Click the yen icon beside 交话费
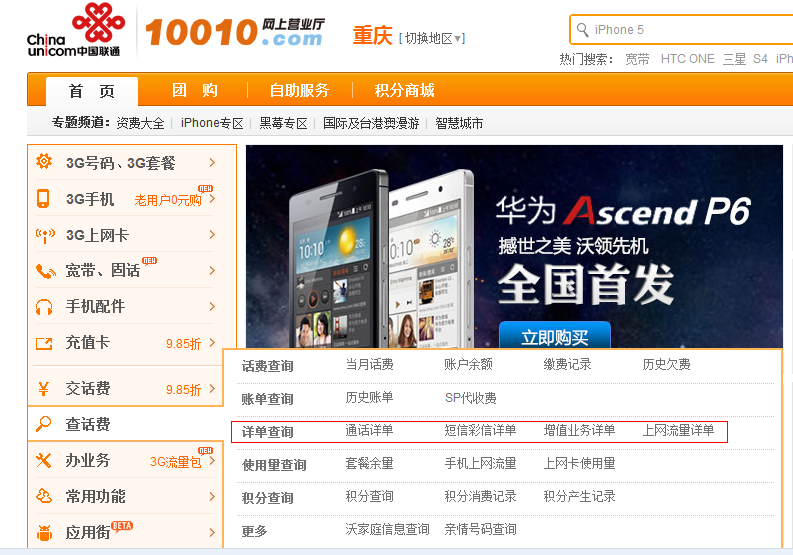The width and height of the screenshot is (793, 555). pyautogui.click(x=44, y=389)
